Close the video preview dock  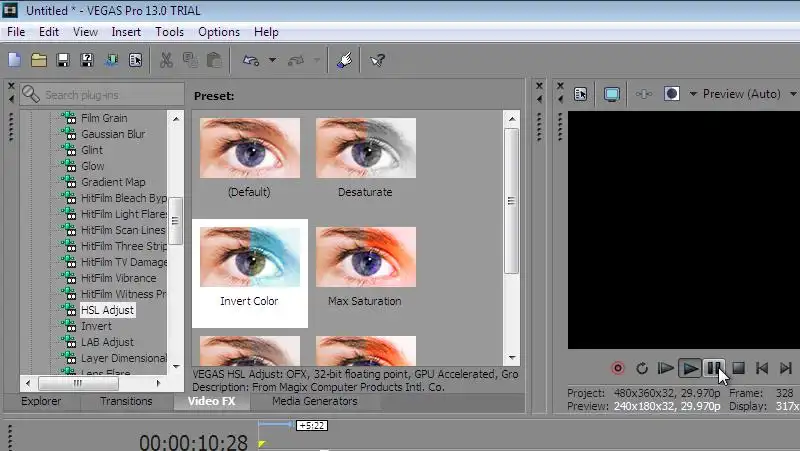click(x=560, y=86)
